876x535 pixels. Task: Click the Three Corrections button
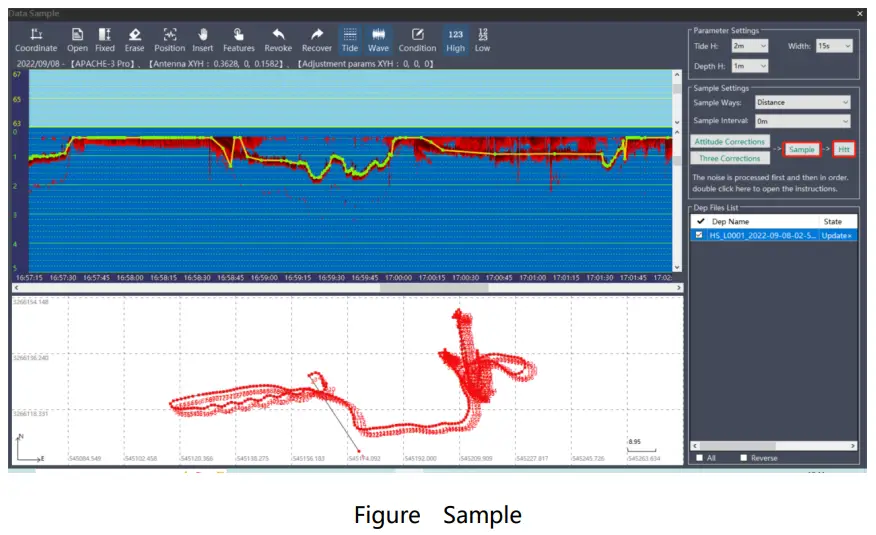730,159
